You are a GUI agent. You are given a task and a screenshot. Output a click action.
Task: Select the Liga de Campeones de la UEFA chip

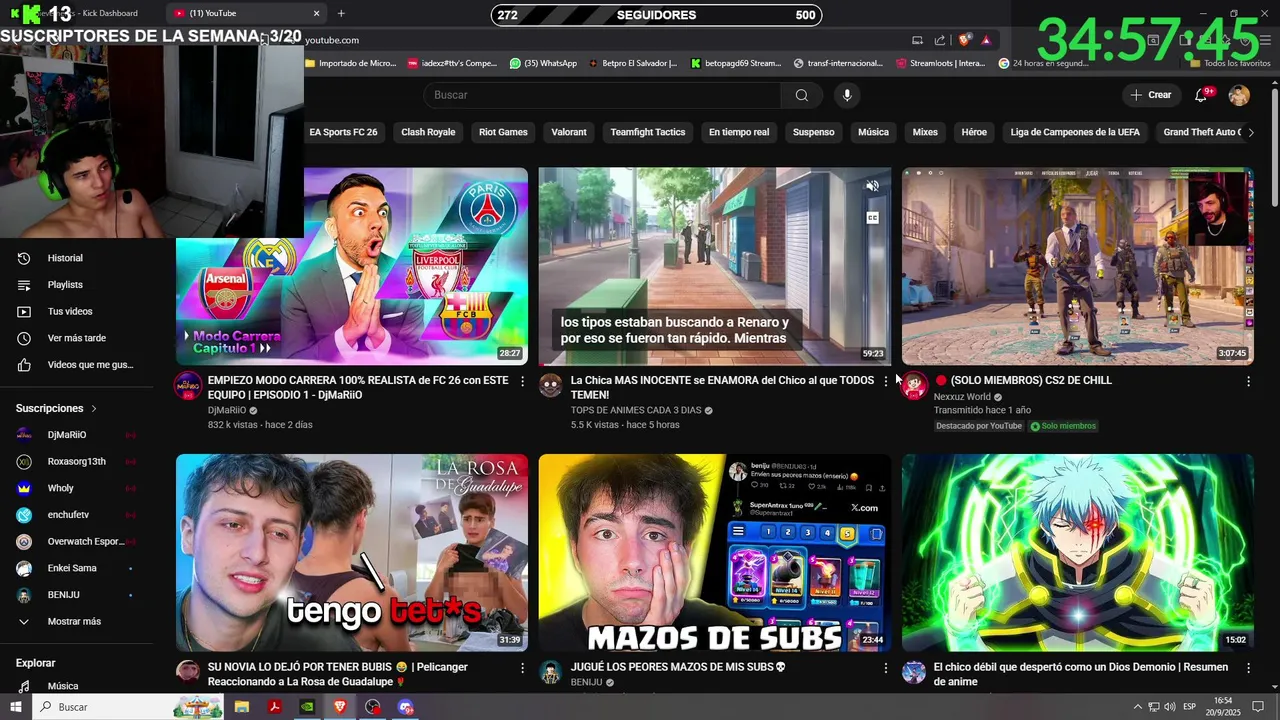tap(1075, 132)
